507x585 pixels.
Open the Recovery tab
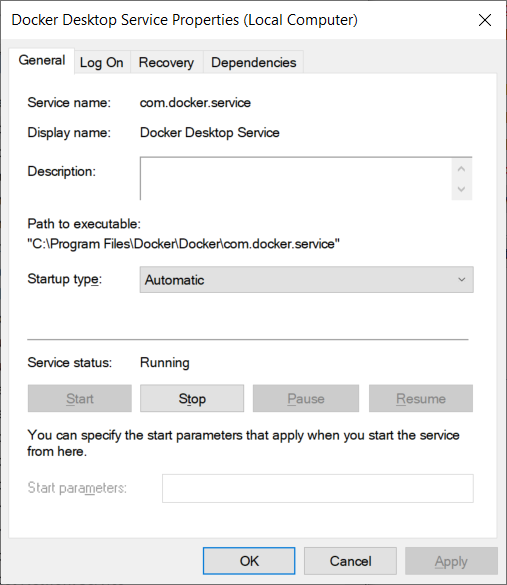point(166,62)
